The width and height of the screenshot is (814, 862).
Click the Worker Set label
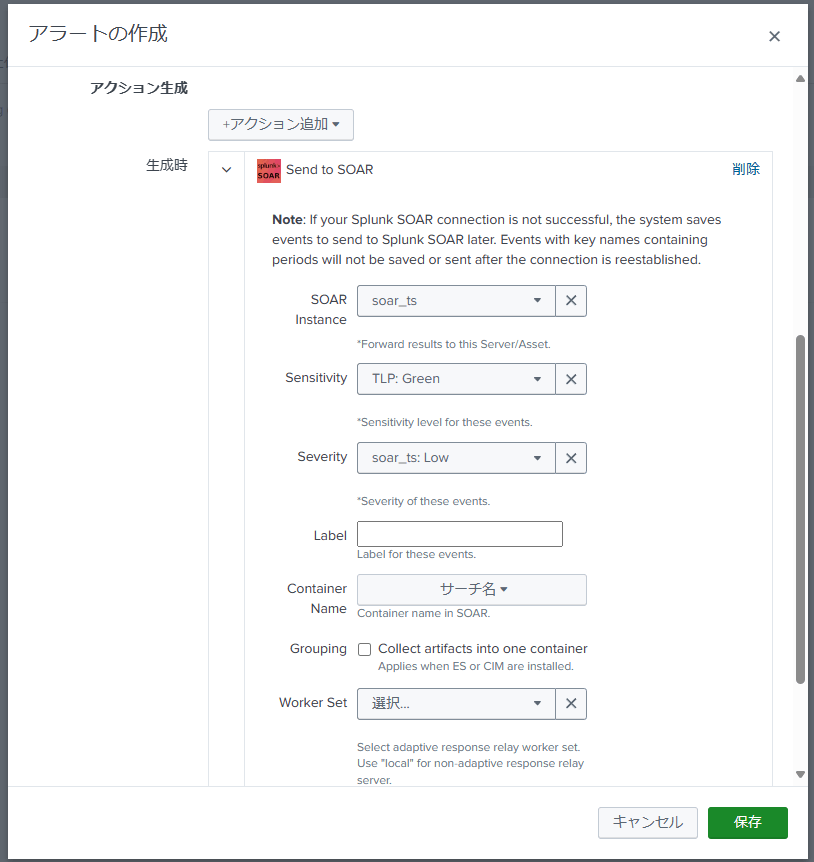click(x=313, y=703)
